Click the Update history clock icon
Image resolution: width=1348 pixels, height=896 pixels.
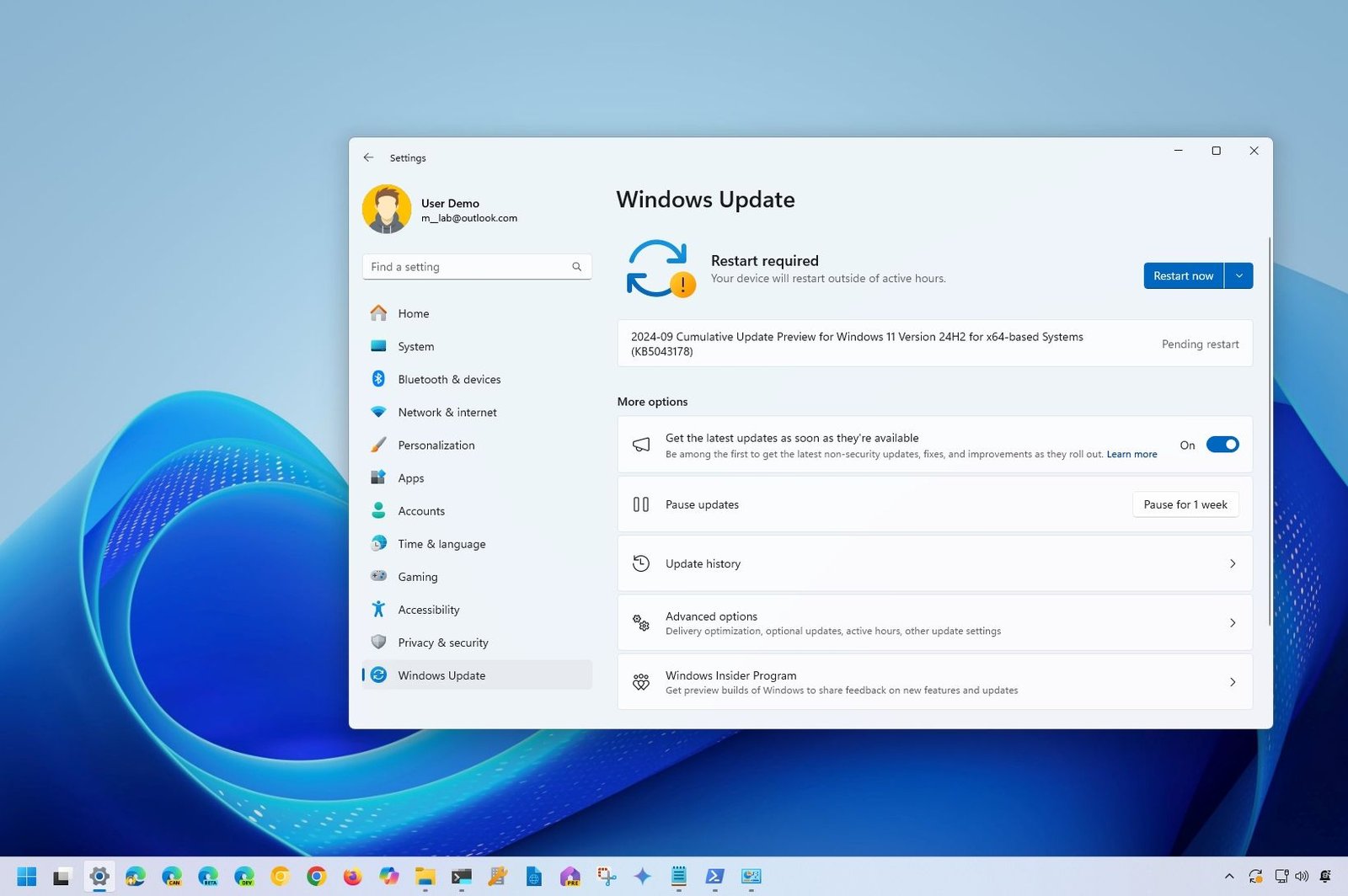click(641, 563)
